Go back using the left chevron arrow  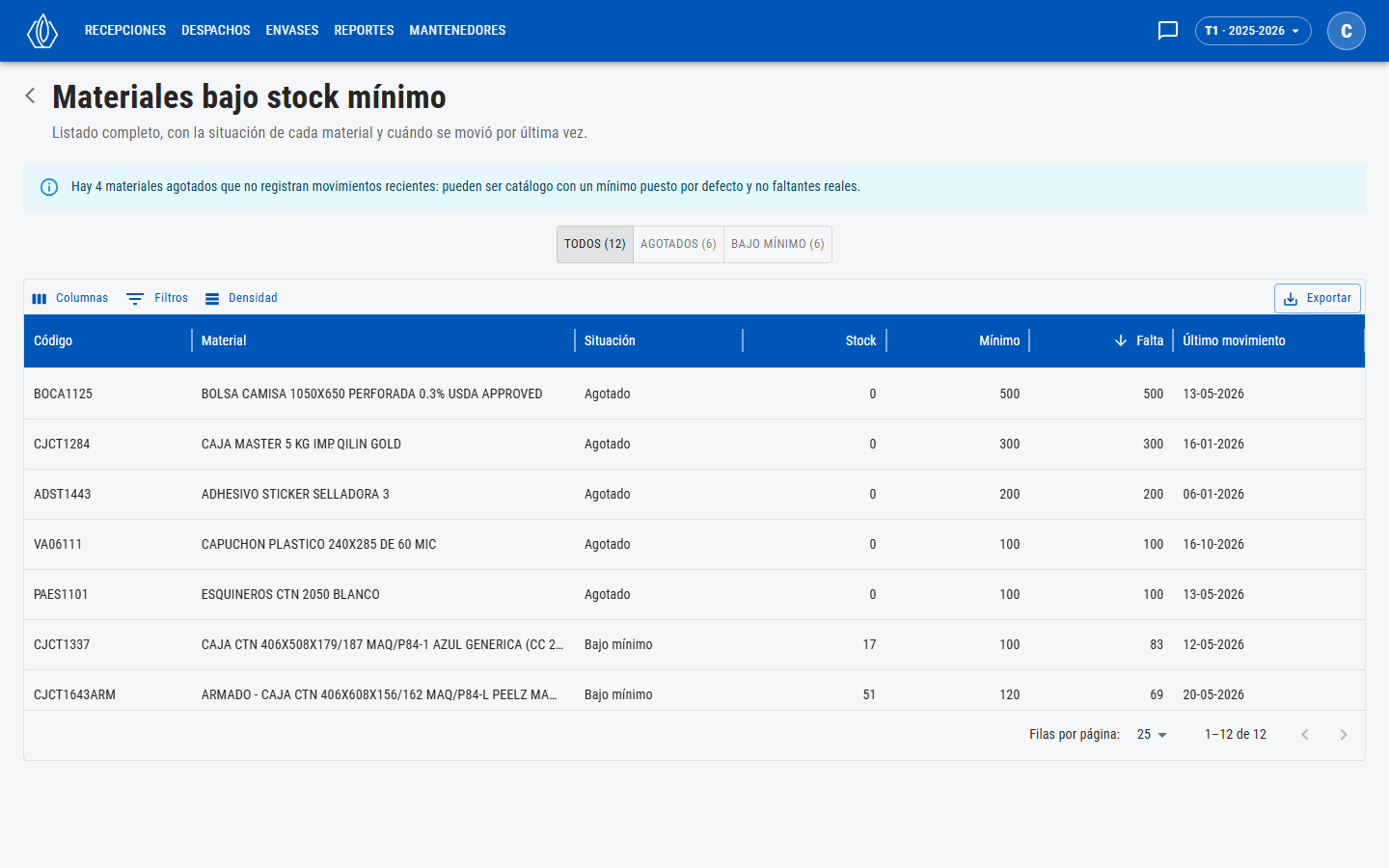coord(31,95)
